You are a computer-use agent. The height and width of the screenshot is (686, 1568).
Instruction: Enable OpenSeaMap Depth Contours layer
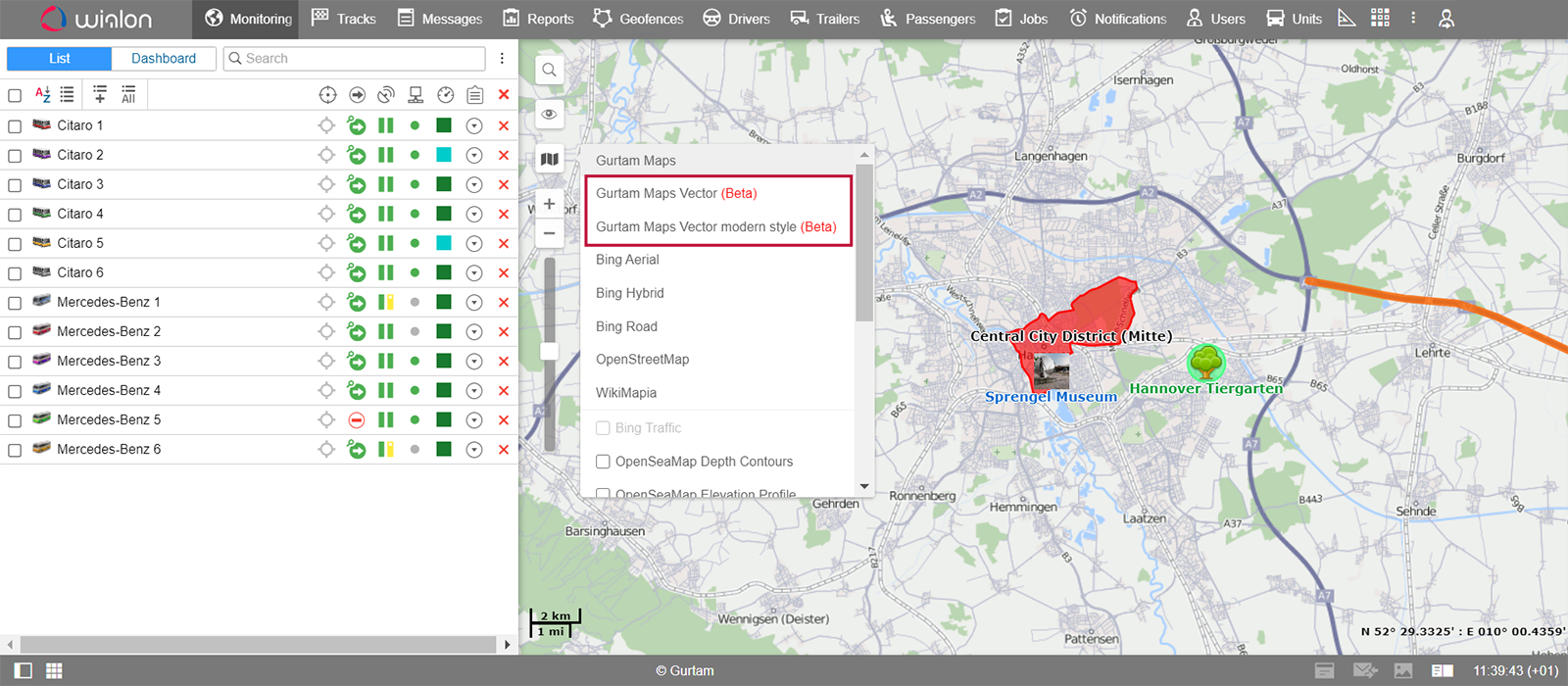click(x=604, y=462)
